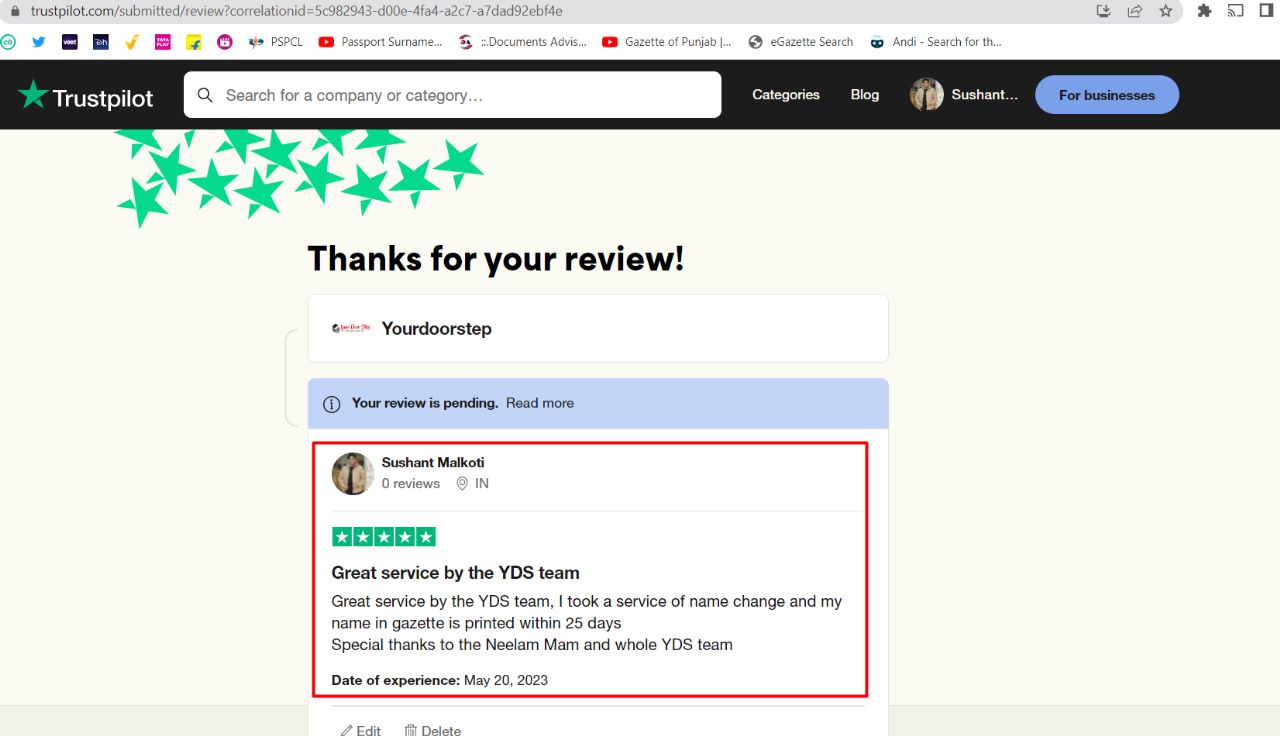Screen dimensions: 1280x736
Task: Click the cast media icon
Action: pyautogui.click(x=1236, y=11)
